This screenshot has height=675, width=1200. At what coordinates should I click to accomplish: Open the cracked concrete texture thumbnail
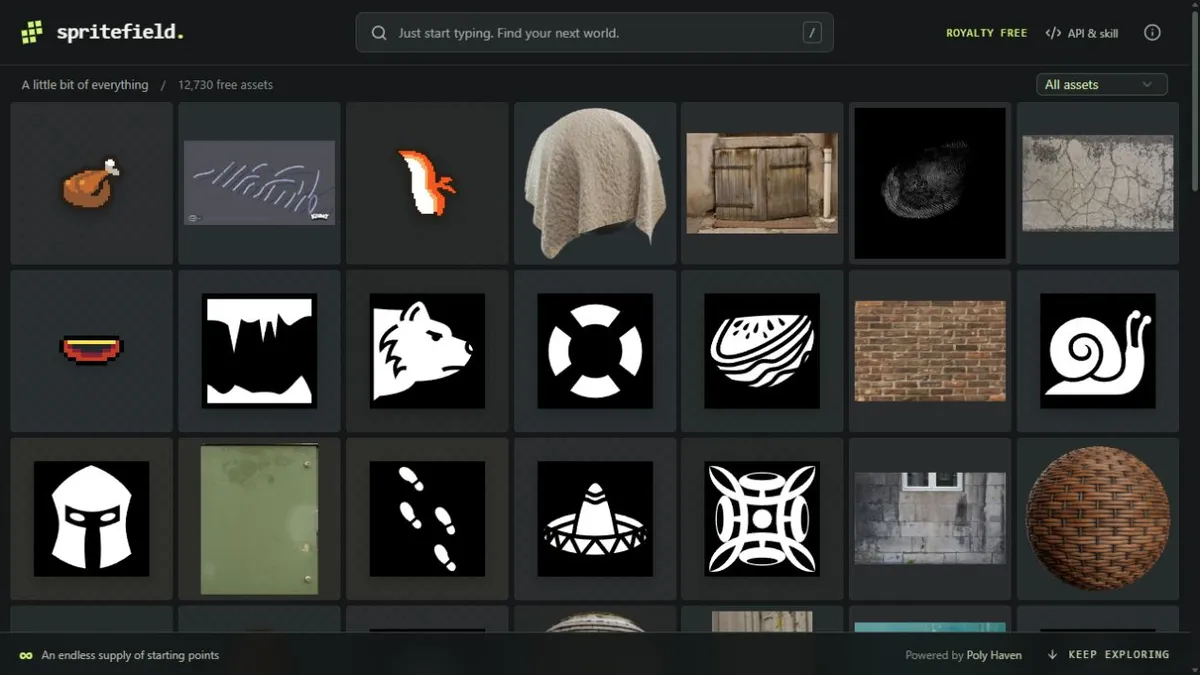(1098, 183)
